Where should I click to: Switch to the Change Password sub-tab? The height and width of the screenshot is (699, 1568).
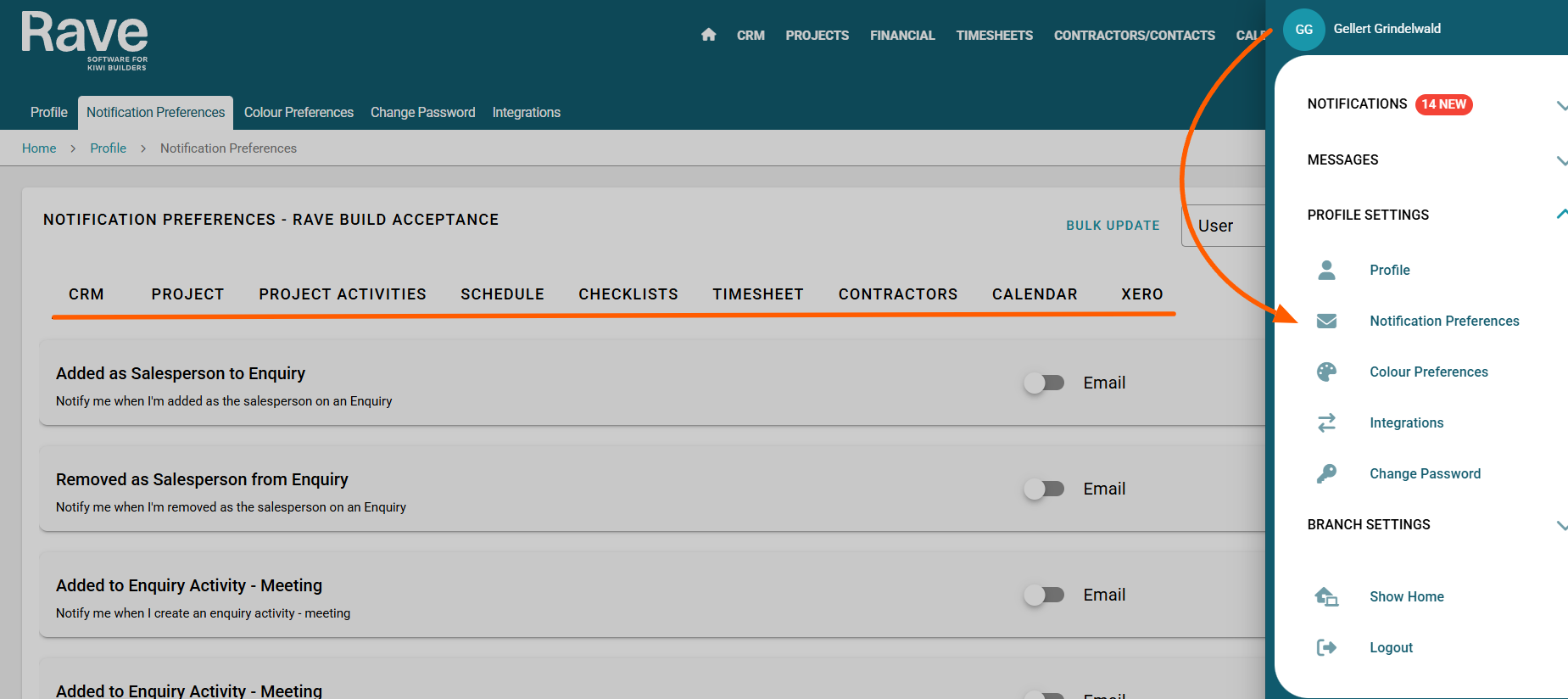point(423,113)
